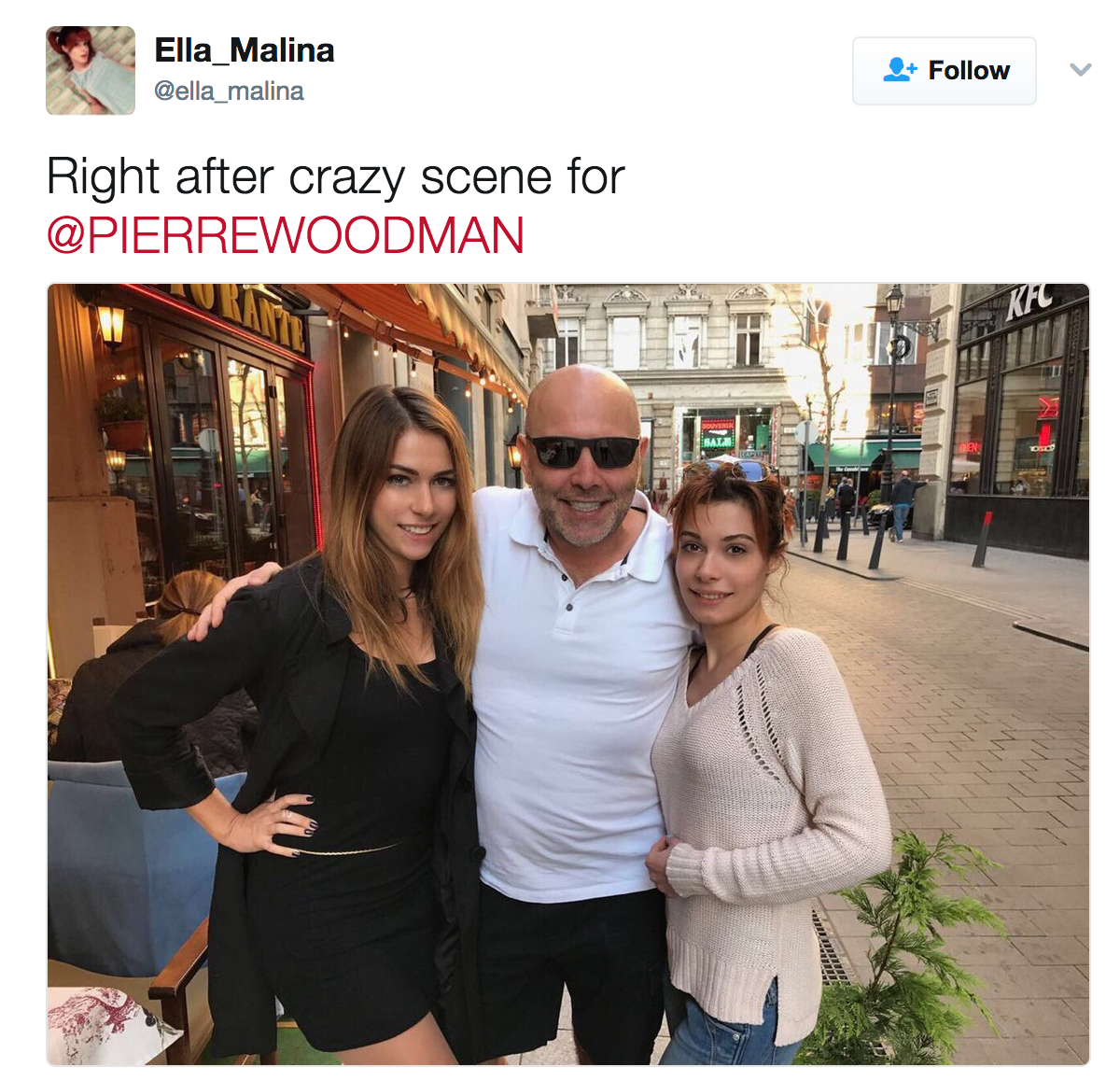Click the sunglasses on the man's face
This screenshot has width=1120, height=1081.
[x=584, y=452]
